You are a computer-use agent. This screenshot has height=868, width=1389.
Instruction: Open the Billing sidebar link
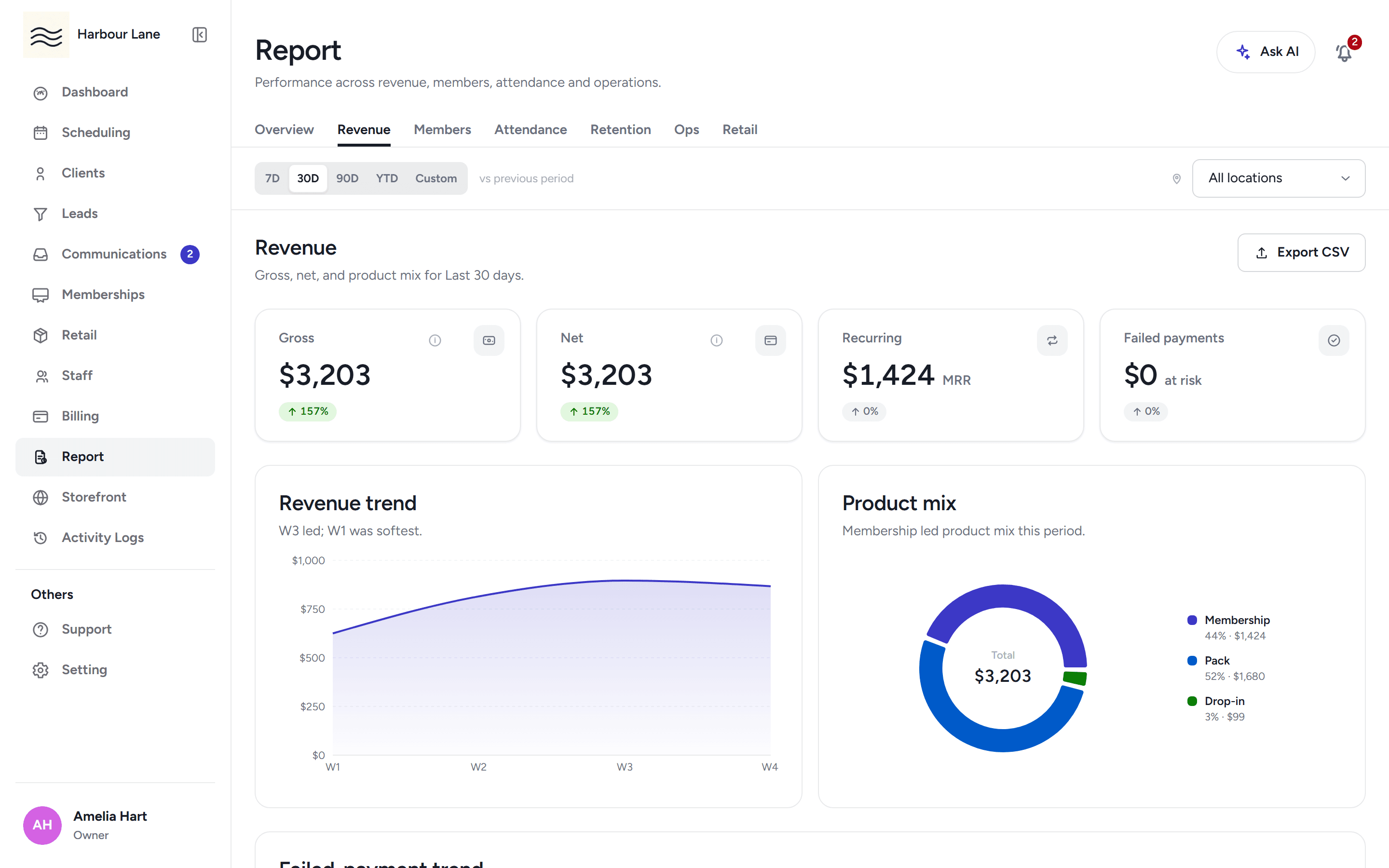tap(115, 416)
